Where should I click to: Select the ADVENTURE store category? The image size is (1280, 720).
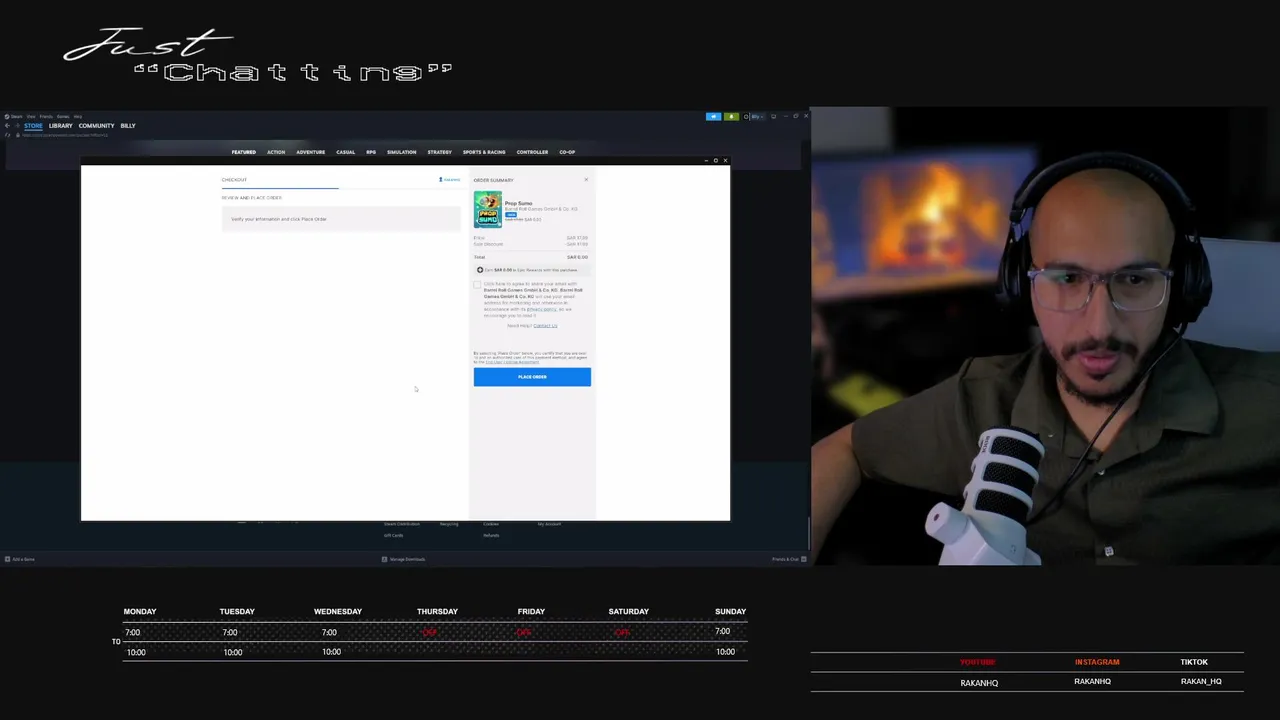tap(310, 152)
